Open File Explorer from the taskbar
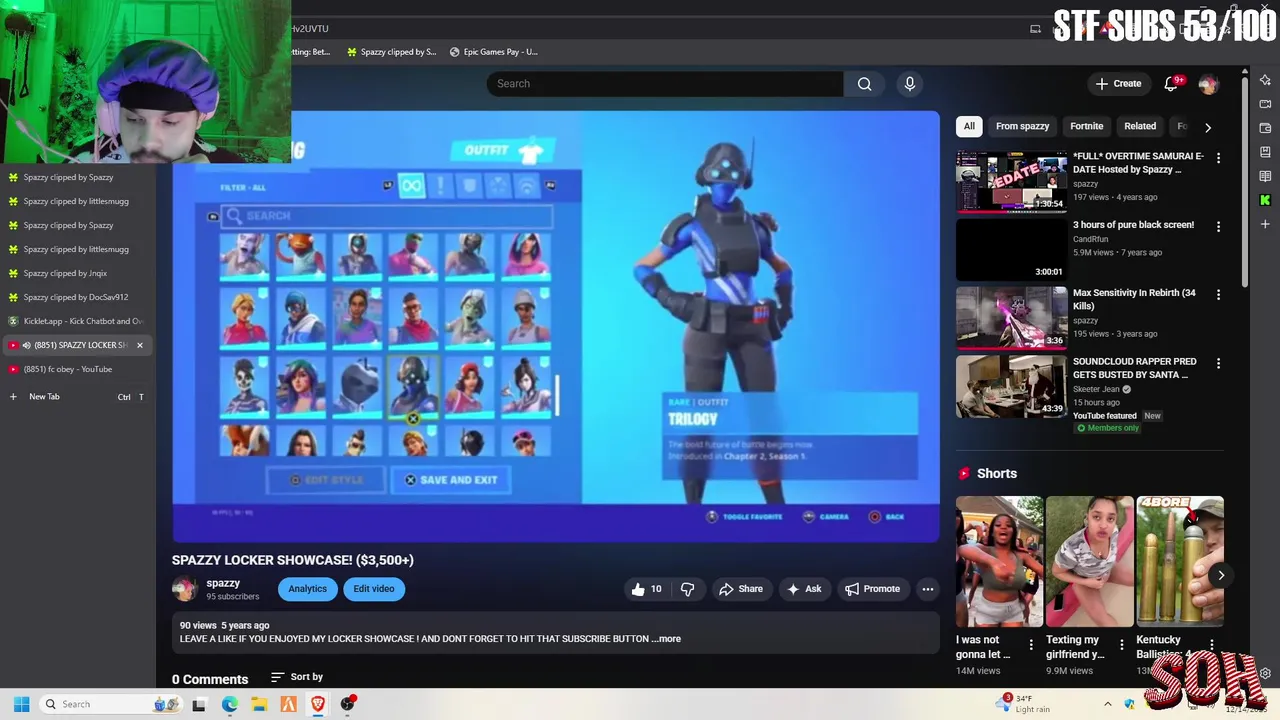This screenshot has width=1280, height=720. click(259, 704)
